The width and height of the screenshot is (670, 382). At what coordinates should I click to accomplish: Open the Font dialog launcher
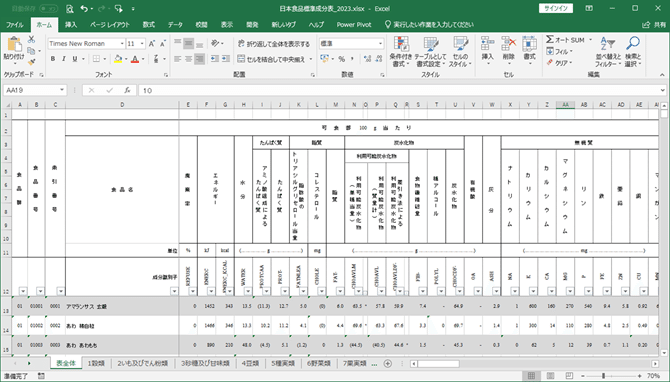coord(166,75)
